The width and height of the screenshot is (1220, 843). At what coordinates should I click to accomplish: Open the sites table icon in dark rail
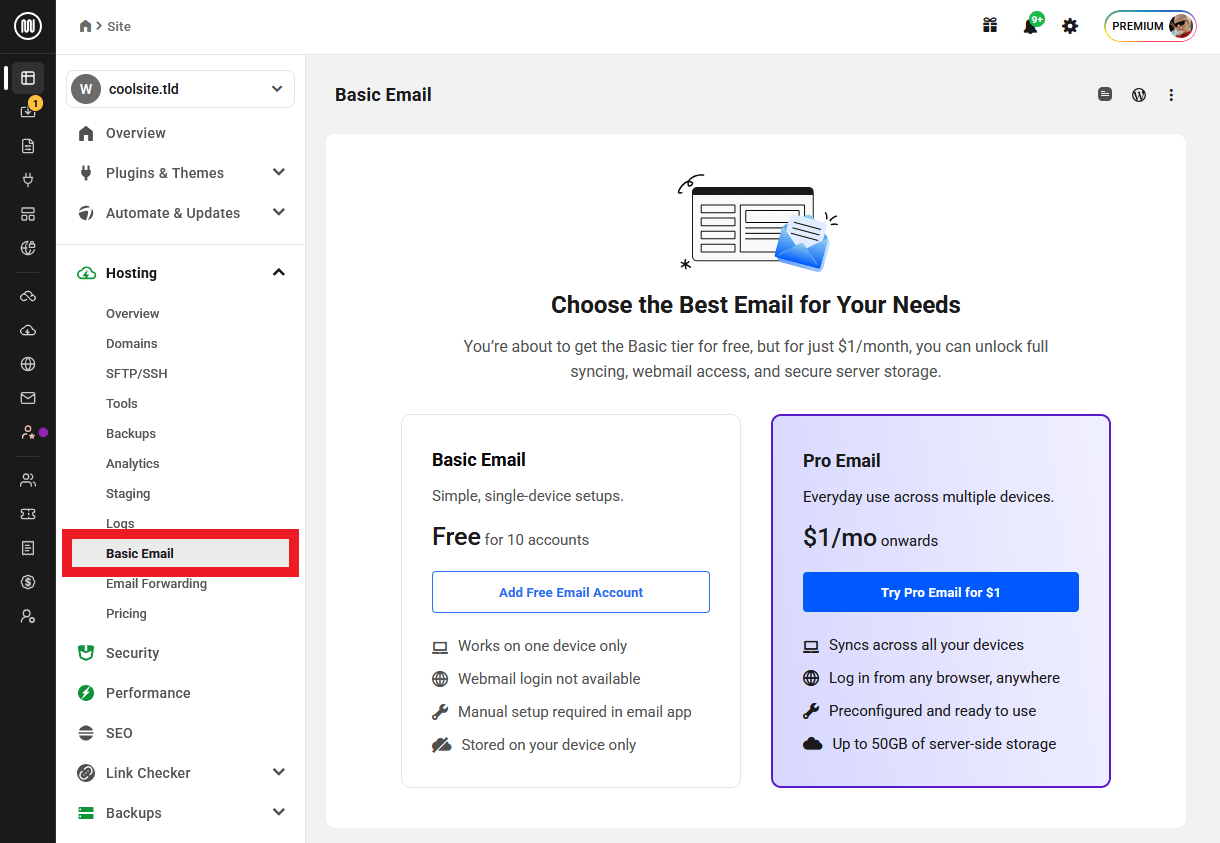(28, 78)
